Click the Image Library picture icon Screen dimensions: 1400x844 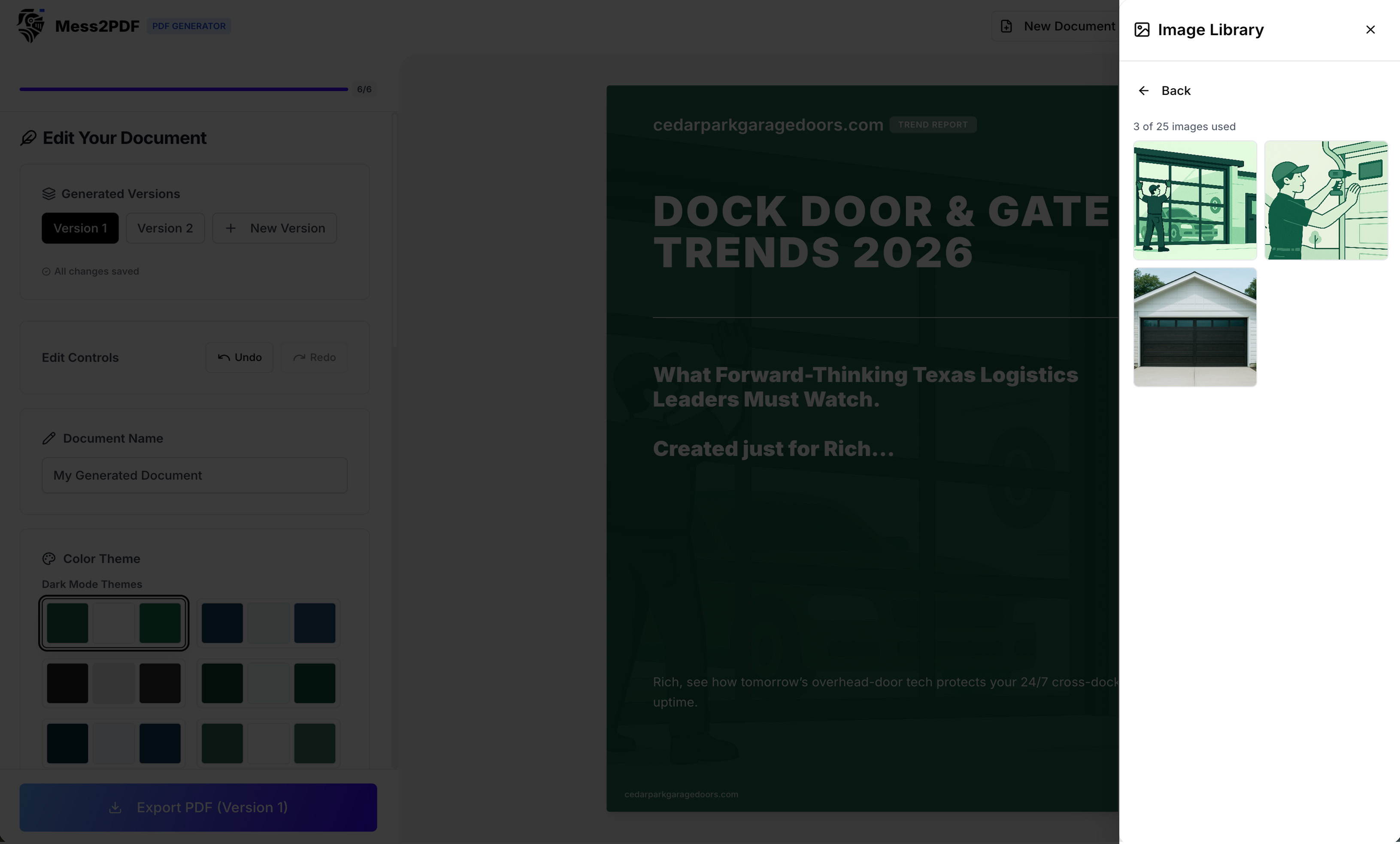pos(1142,30)
